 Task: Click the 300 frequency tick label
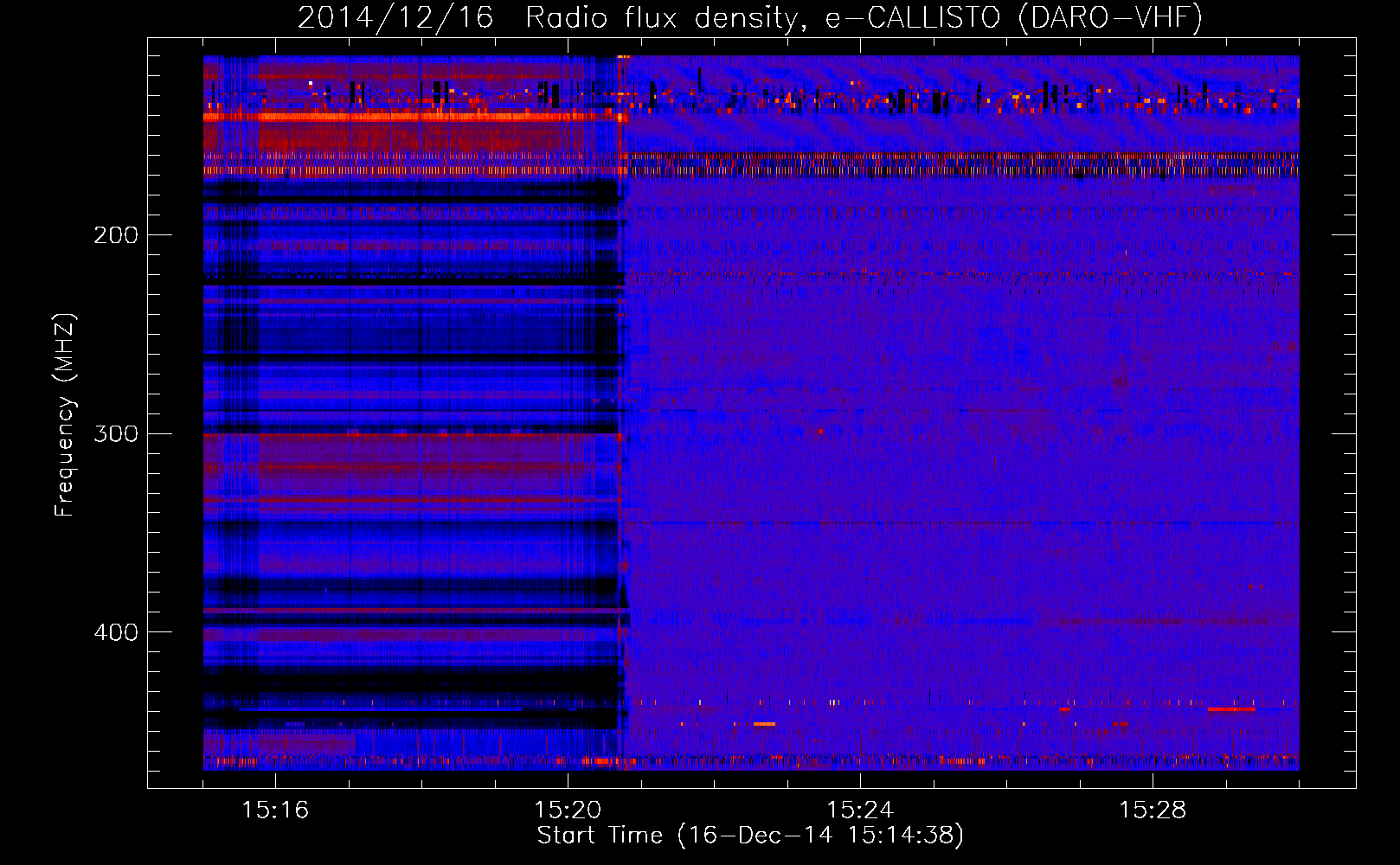click(x=116, y=433)
